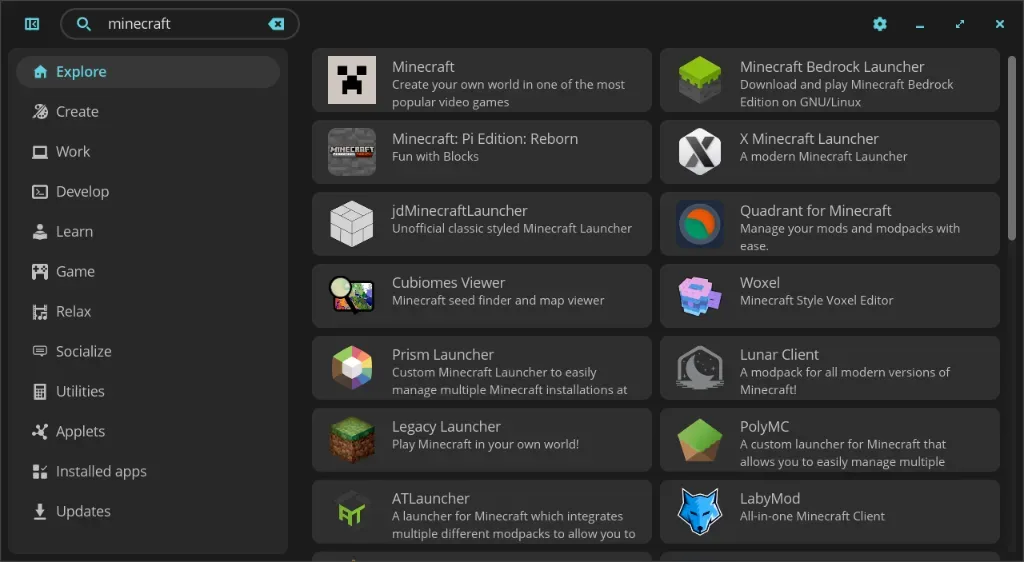Click 'Unofficial classic styled Minecraft Launcher' text
The width and height of the screenshot is (1024, 562).
(x=511, y=228)
